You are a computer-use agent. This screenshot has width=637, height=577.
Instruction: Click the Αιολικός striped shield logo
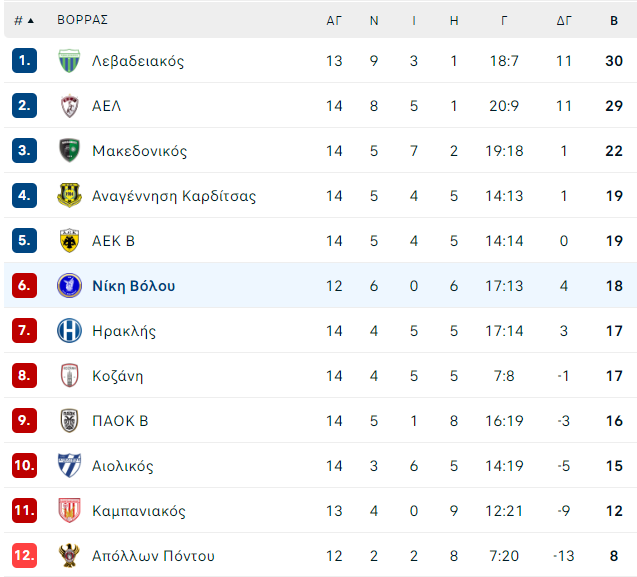click(x=69, y=466)
